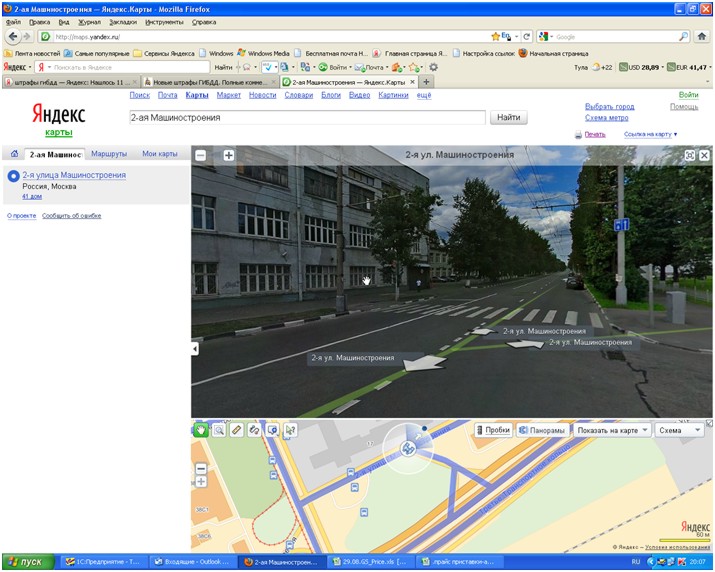Open the Закладки menu
Viewport: 715px width, 572px height.
coord(123,22)
